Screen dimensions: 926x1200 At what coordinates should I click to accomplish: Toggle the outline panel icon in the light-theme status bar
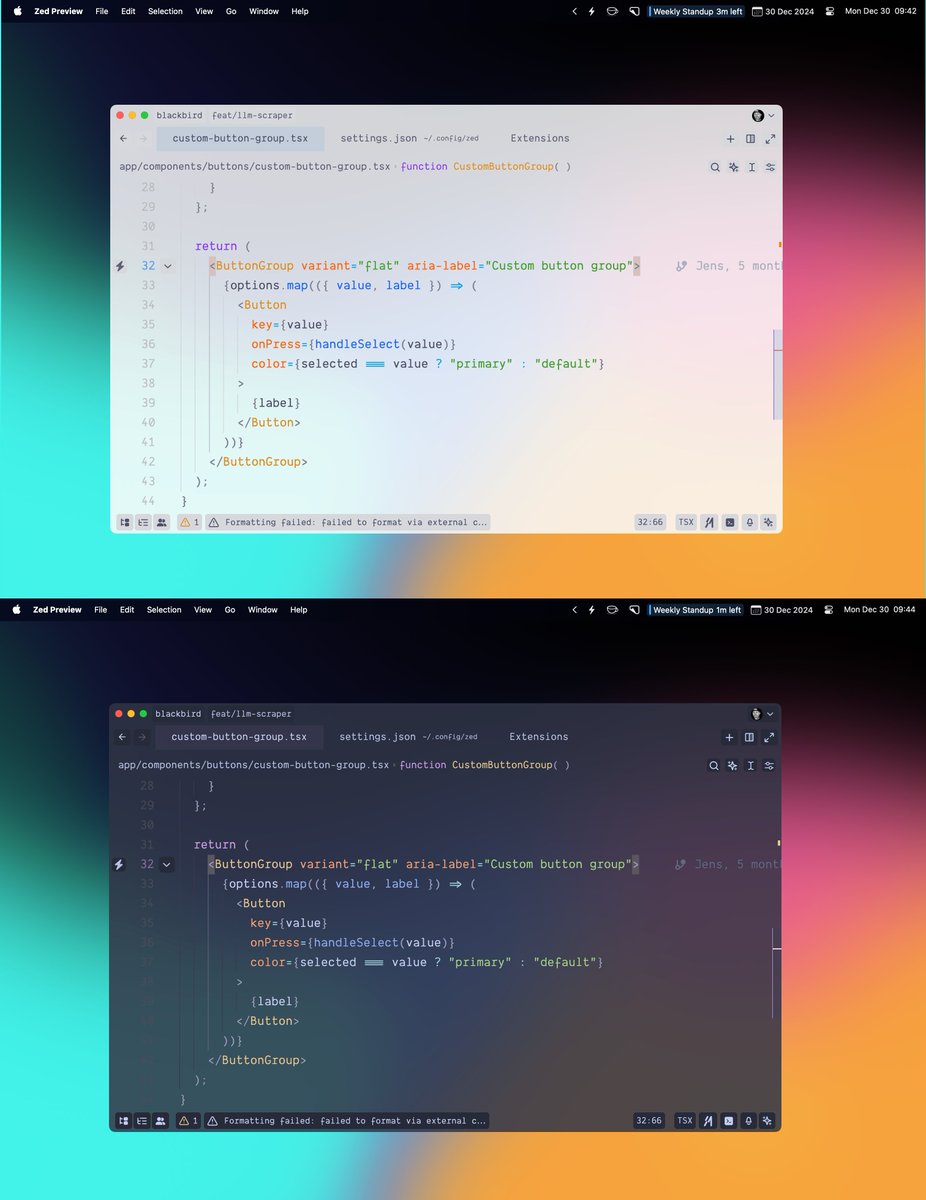pos(143,522)
